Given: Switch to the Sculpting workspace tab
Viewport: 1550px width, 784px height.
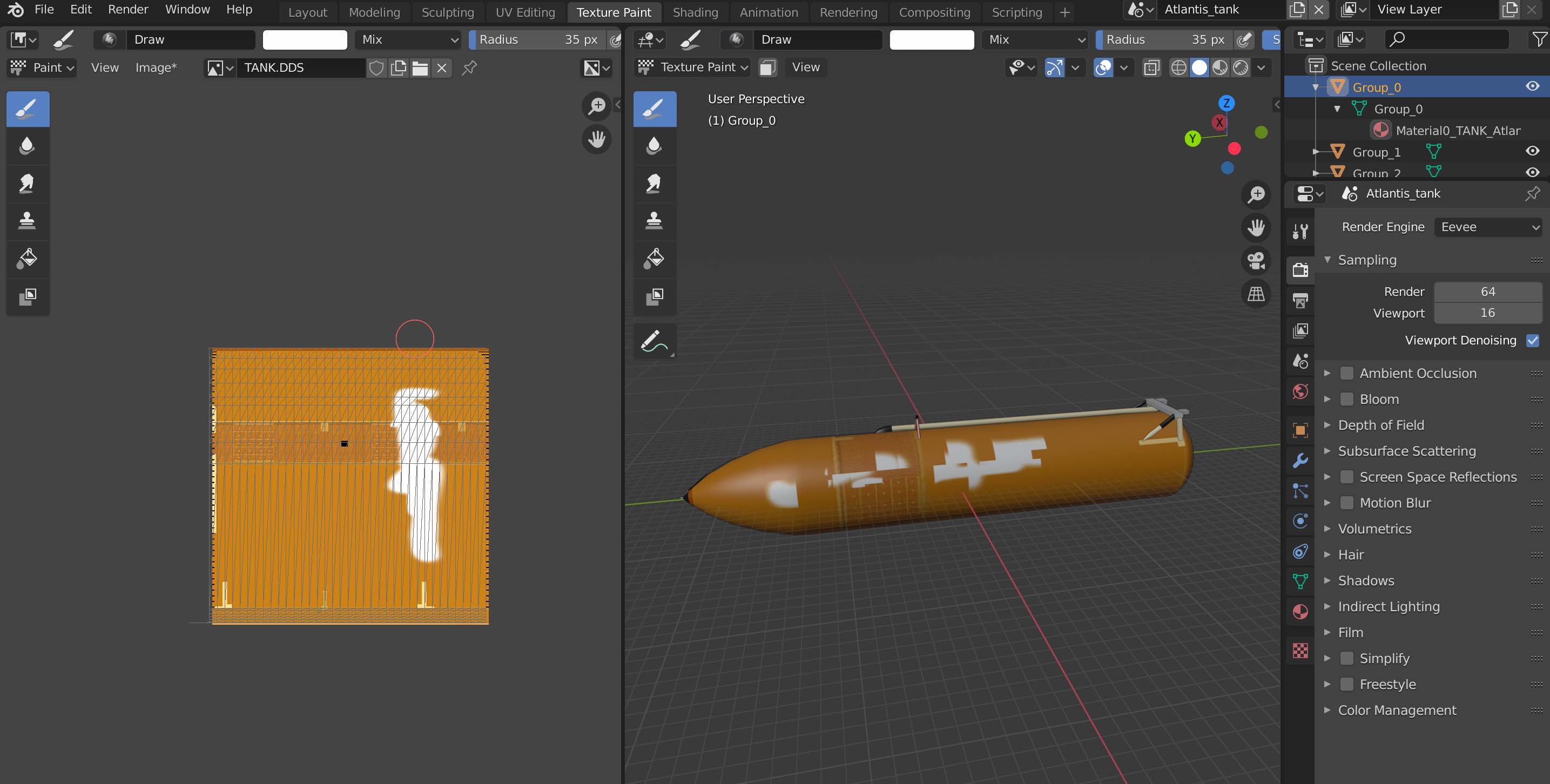Looking at the screenshot, I should coord(448,12).
